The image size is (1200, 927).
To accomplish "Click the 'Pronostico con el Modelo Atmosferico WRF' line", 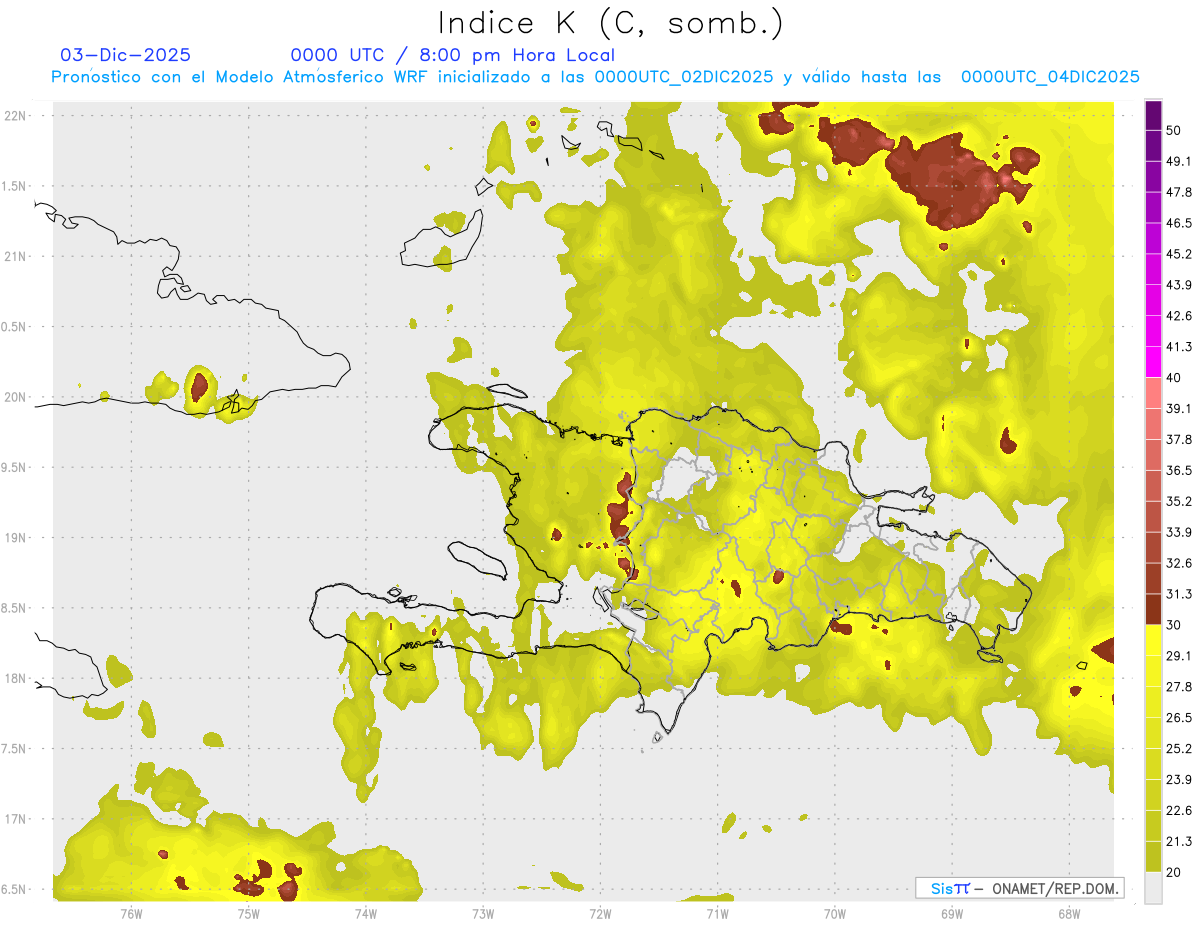I will pos(595,77).
